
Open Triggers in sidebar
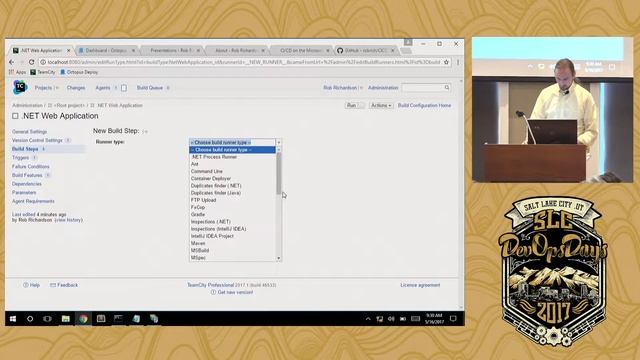tap(20, 158)
